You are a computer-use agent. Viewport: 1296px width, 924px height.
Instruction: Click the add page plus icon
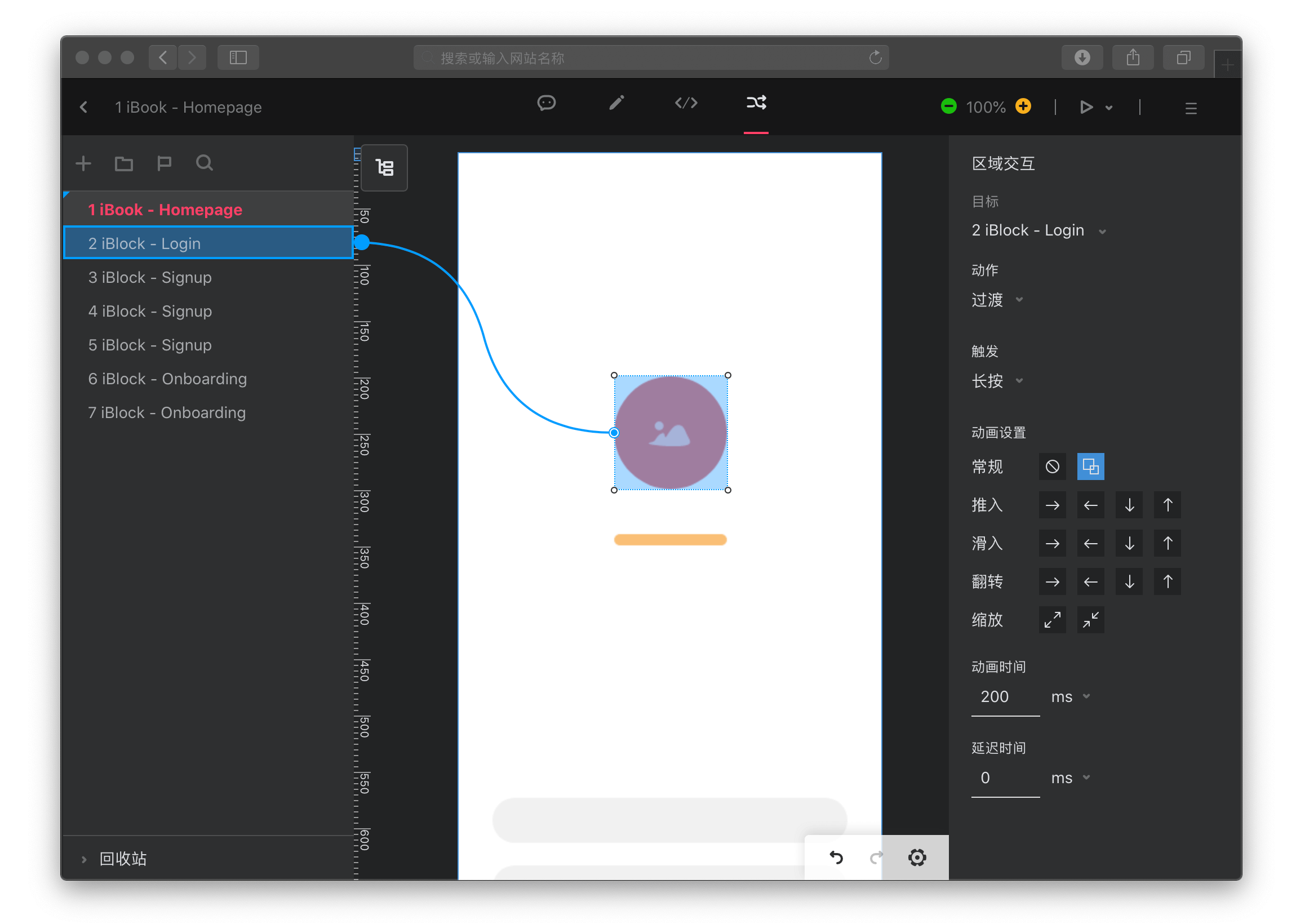click(83, 164)
